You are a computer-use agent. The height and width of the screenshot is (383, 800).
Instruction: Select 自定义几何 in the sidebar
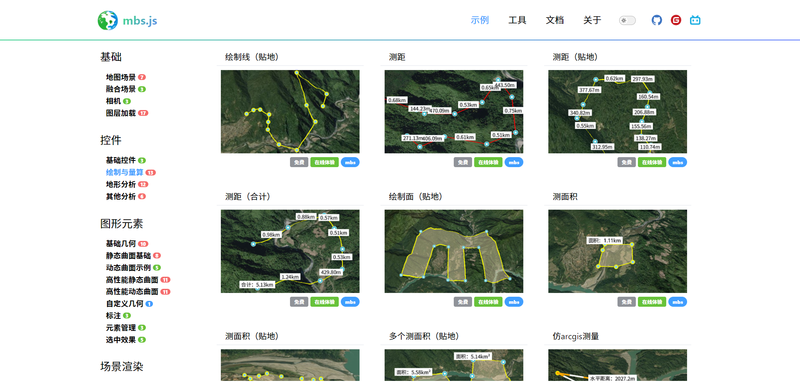[125, 303]
